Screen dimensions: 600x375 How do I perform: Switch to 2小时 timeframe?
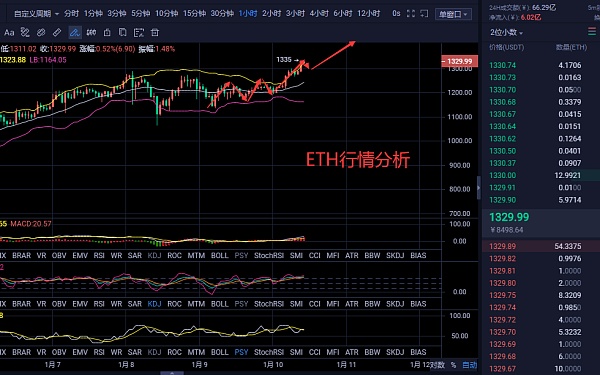coord(272,14)
